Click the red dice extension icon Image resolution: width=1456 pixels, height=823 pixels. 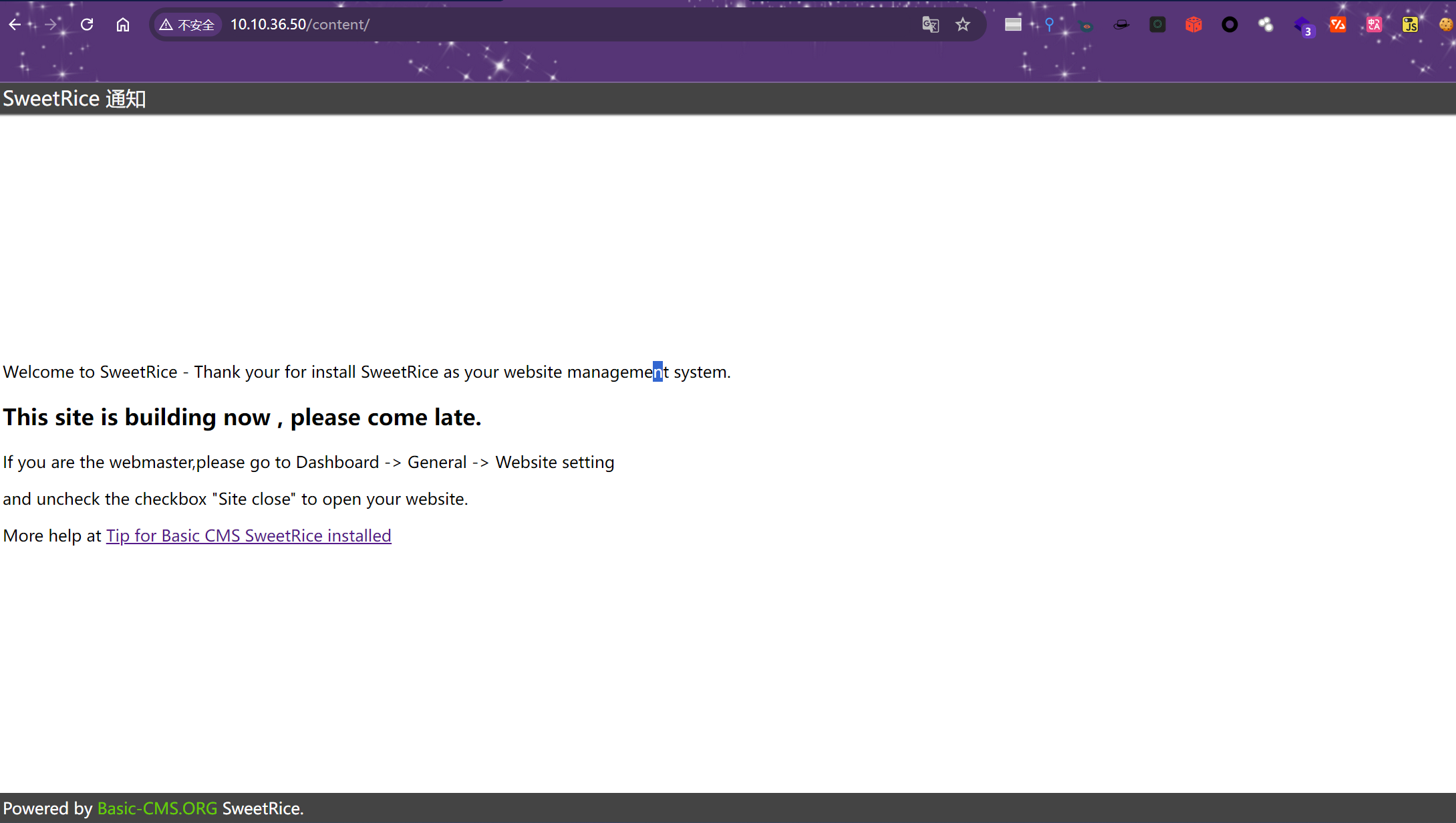1193,25
